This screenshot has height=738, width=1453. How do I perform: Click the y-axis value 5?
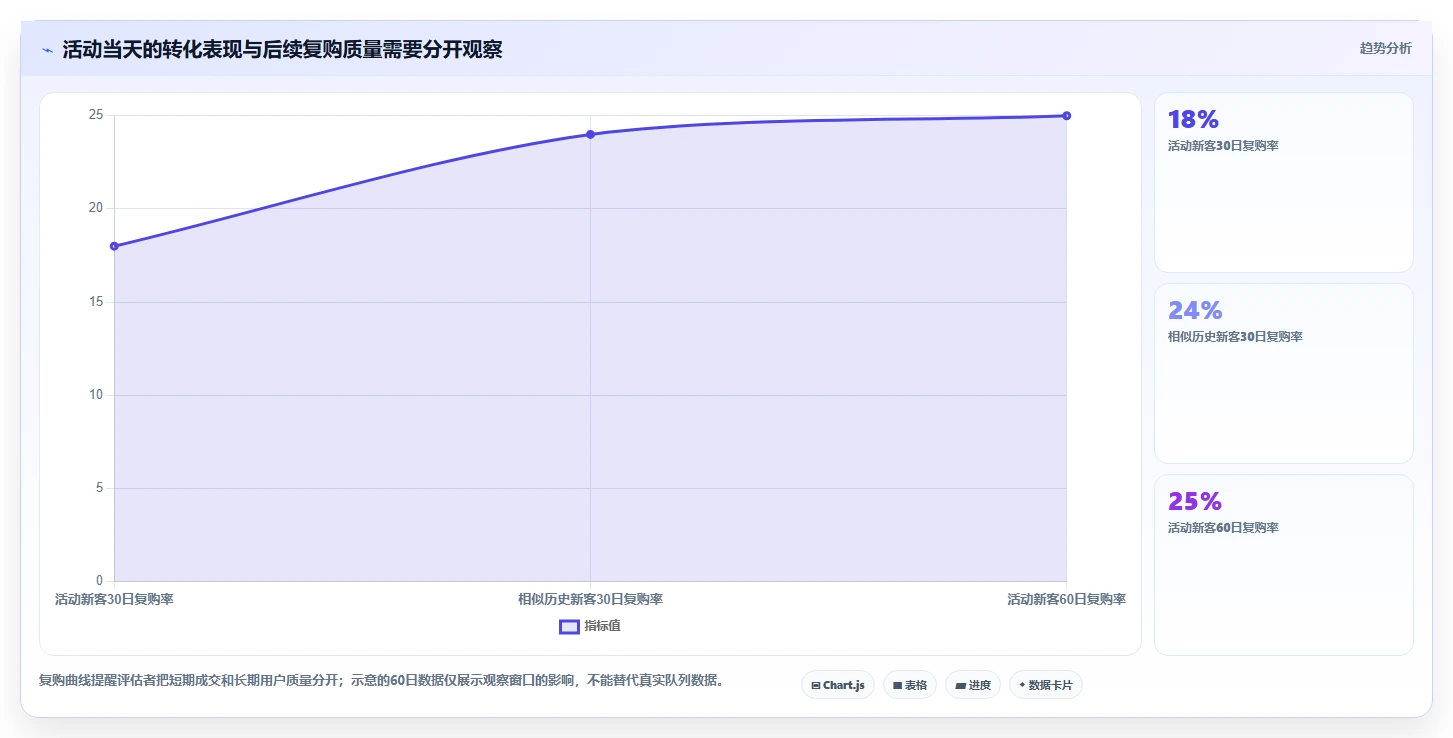(99, 488)
